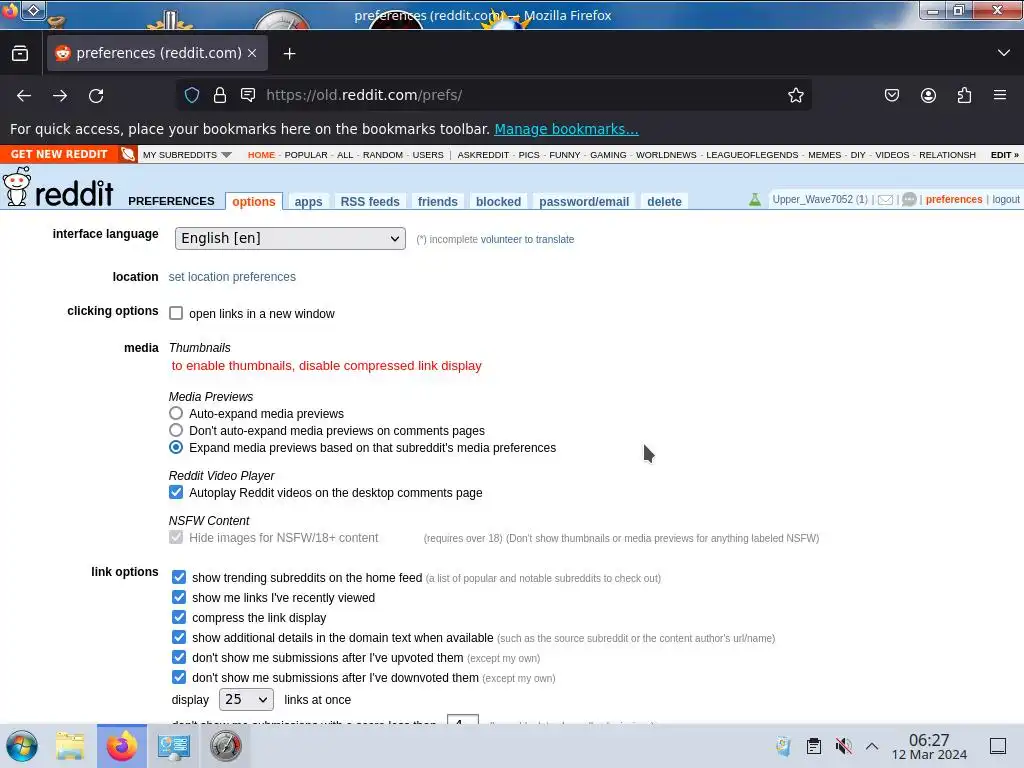Image resolution: width=1024 pixels, height=768 pixels.
Task: Click set location preferences link
Action: (x=232, y=277)
